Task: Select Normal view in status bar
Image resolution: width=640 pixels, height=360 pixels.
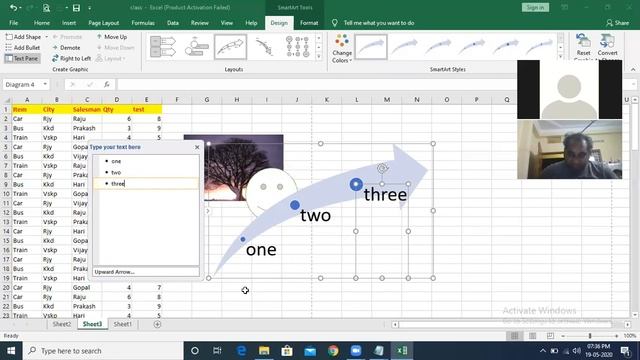Action: (514, 336)
